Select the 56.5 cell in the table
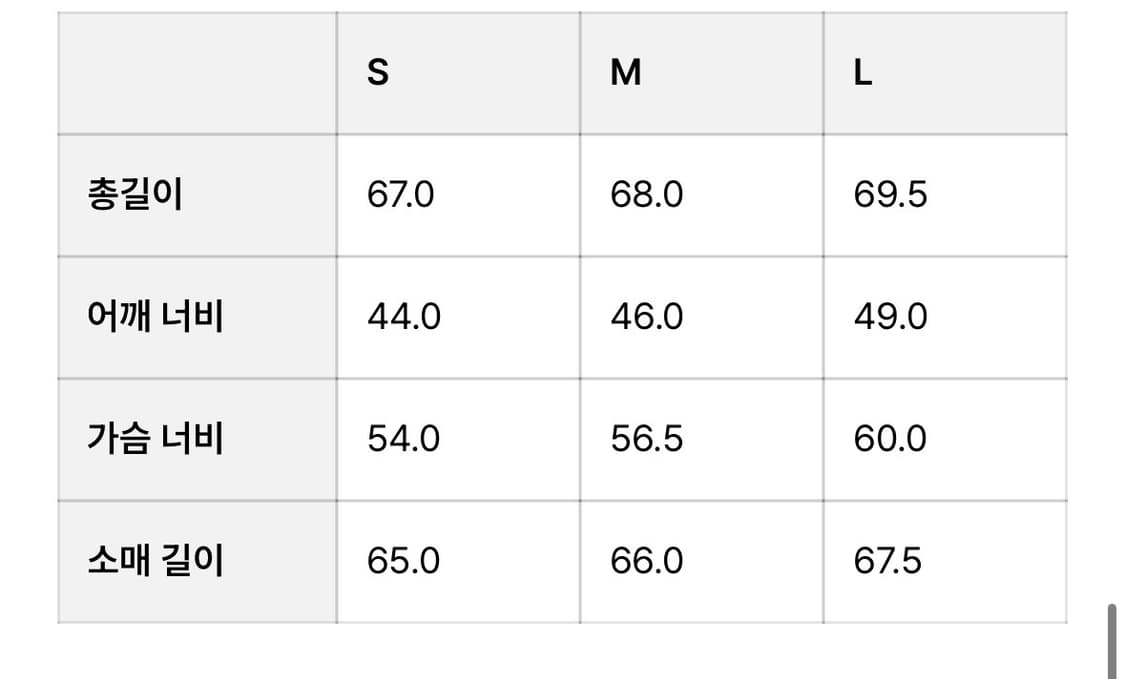This screenshot has width=1125, height=679. (x=647, y=439)
